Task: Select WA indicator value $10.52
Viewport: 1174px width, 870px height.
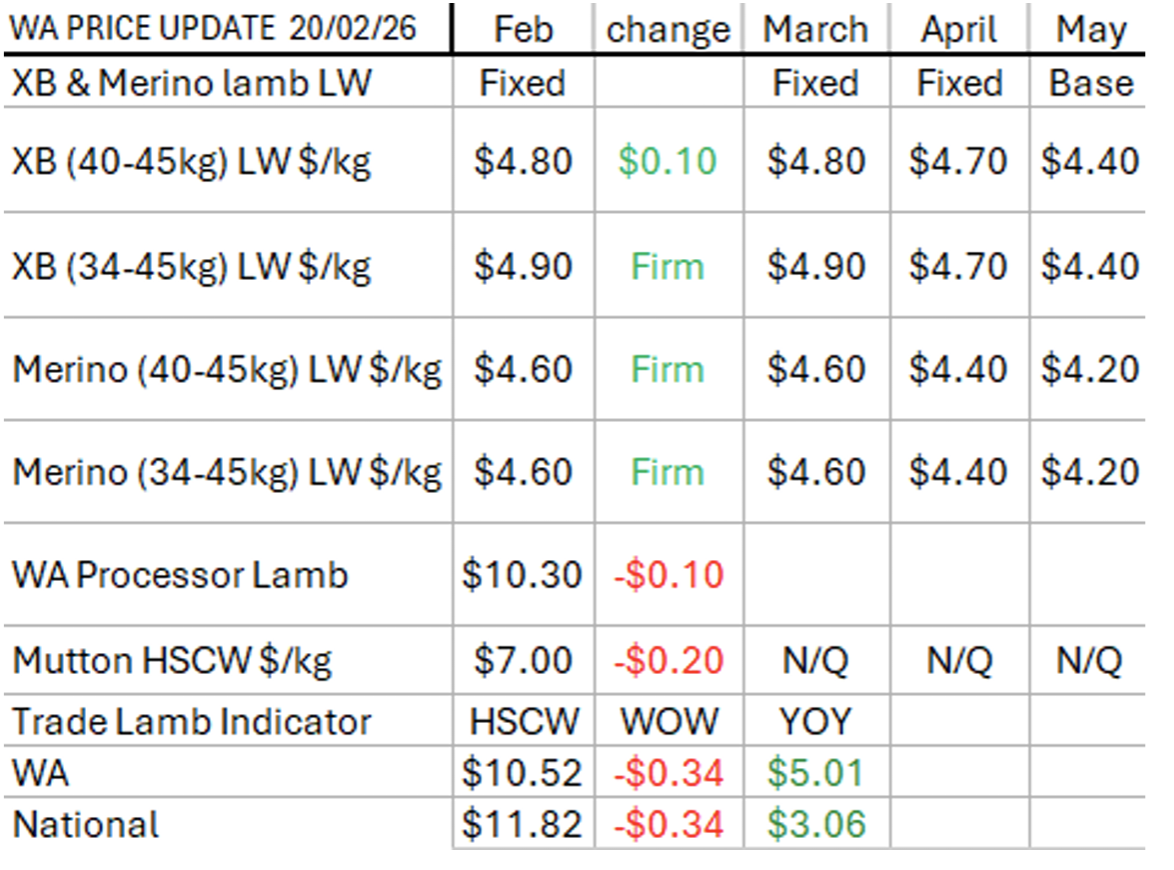Action: click(x=522, y=773)
